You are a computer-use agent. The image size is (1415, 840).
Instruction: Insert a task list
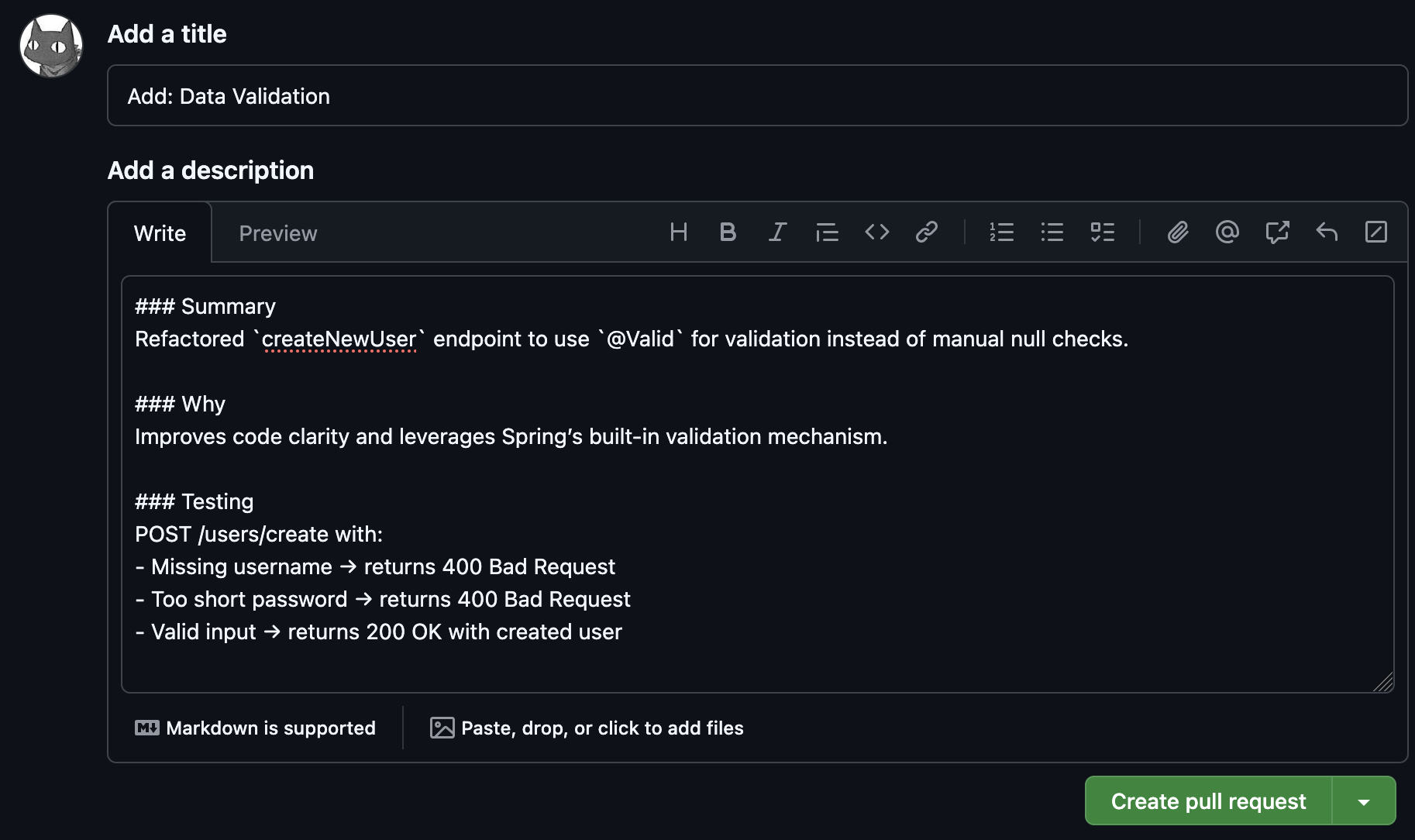point(1103,232)
